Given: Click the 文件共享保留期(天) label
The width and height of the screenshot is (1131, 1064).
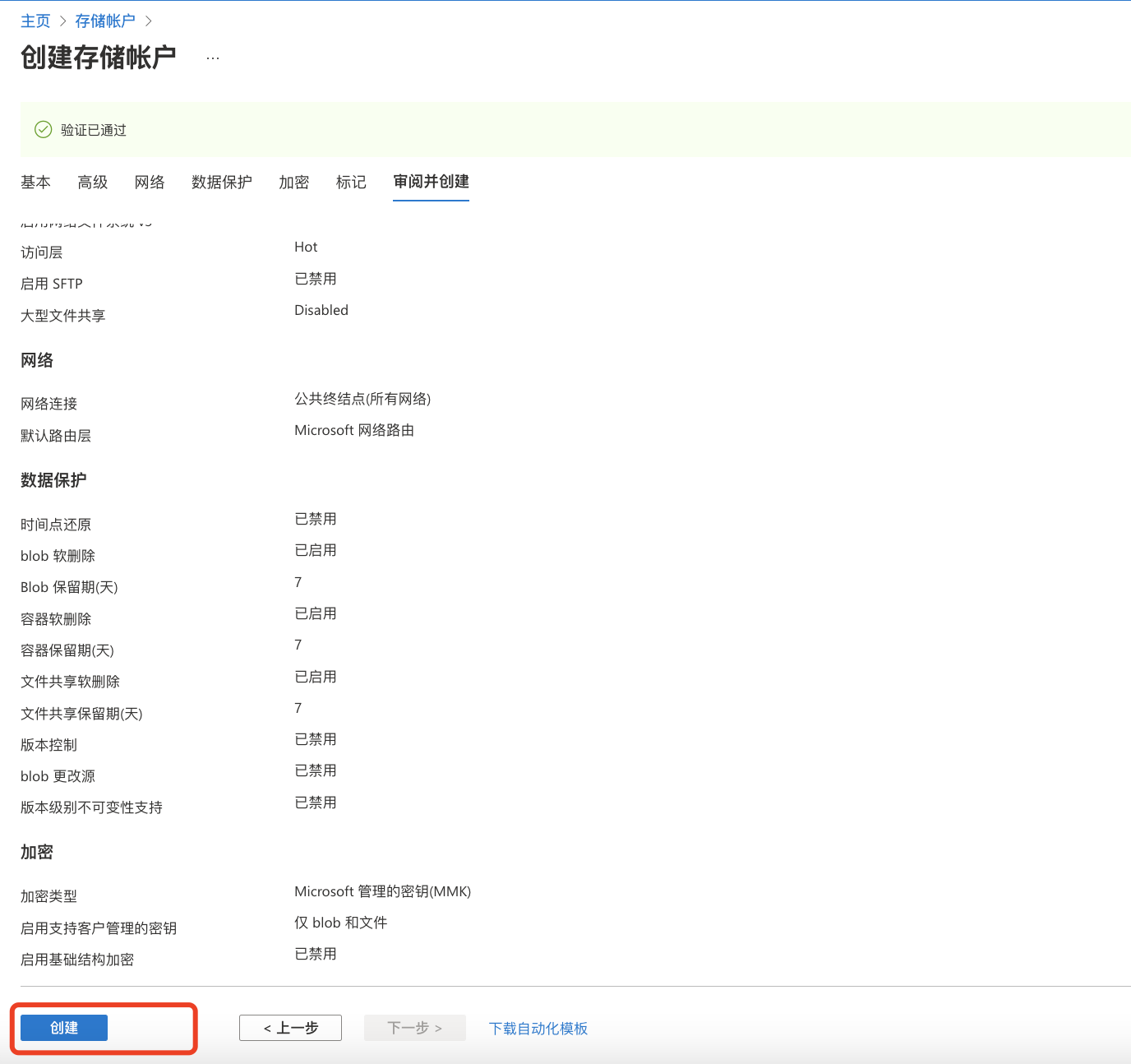Looking at the screenshot, I should 81,714.
